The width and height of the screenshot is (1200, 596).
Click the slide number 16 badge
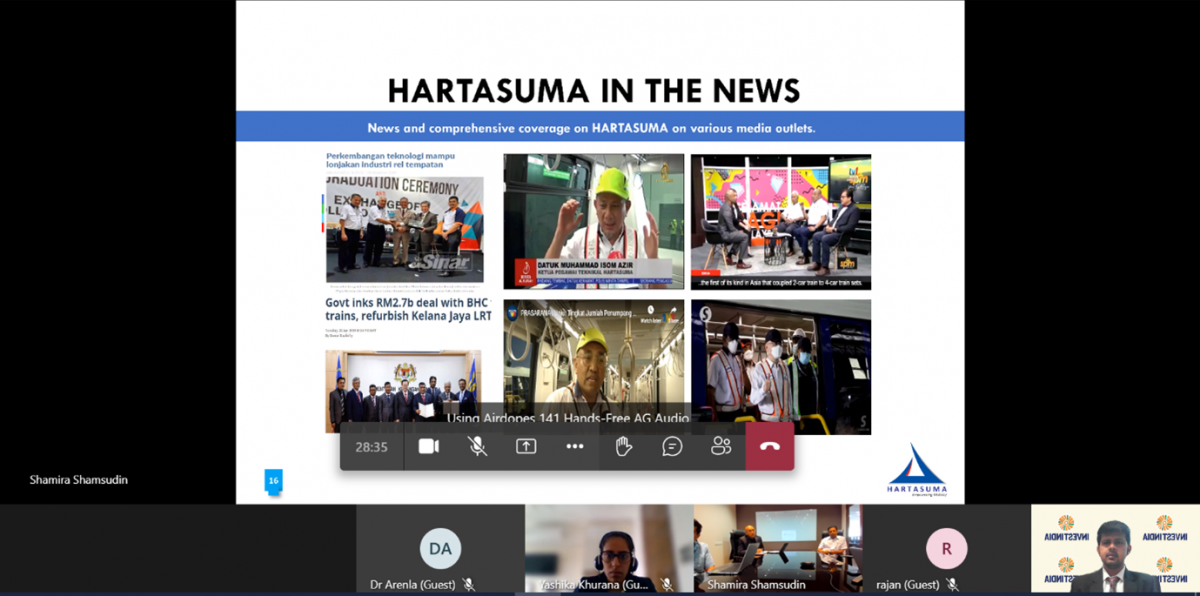click(273, 481)
